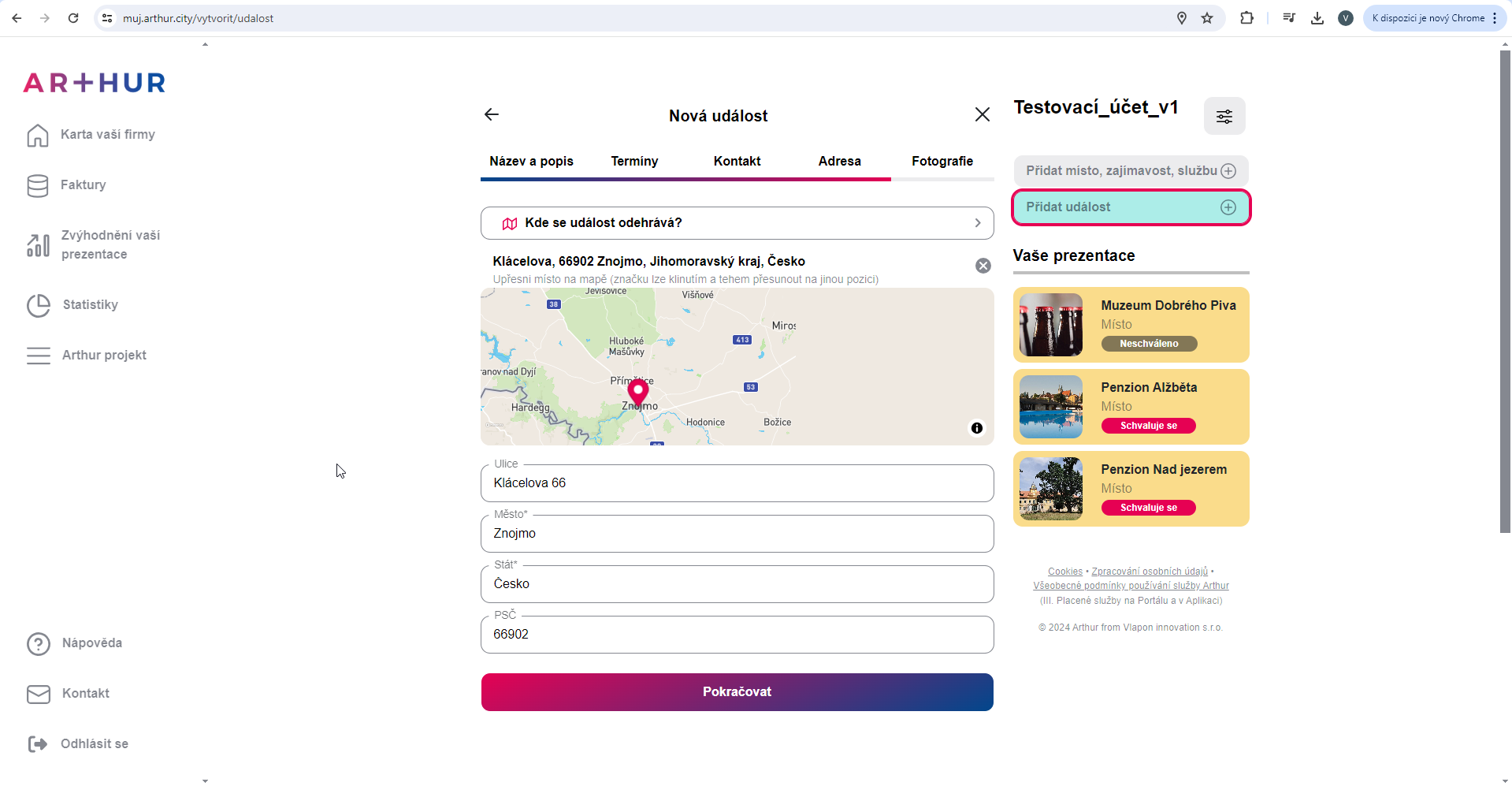Open the Muzeum Dobrého Piva thumbnail
1512x786 pixels.
point(1050,325)
